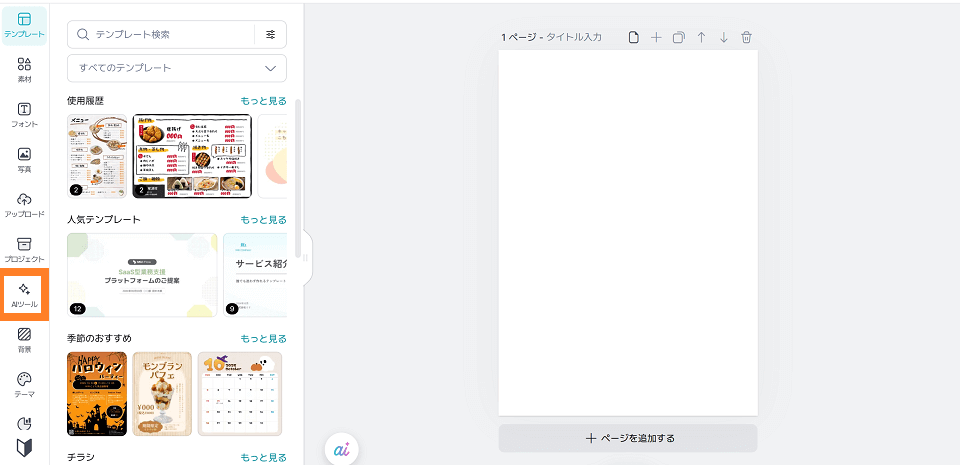Open the 素材 elements panel
This screenshot has width=960, height=465.
(24, 69)
